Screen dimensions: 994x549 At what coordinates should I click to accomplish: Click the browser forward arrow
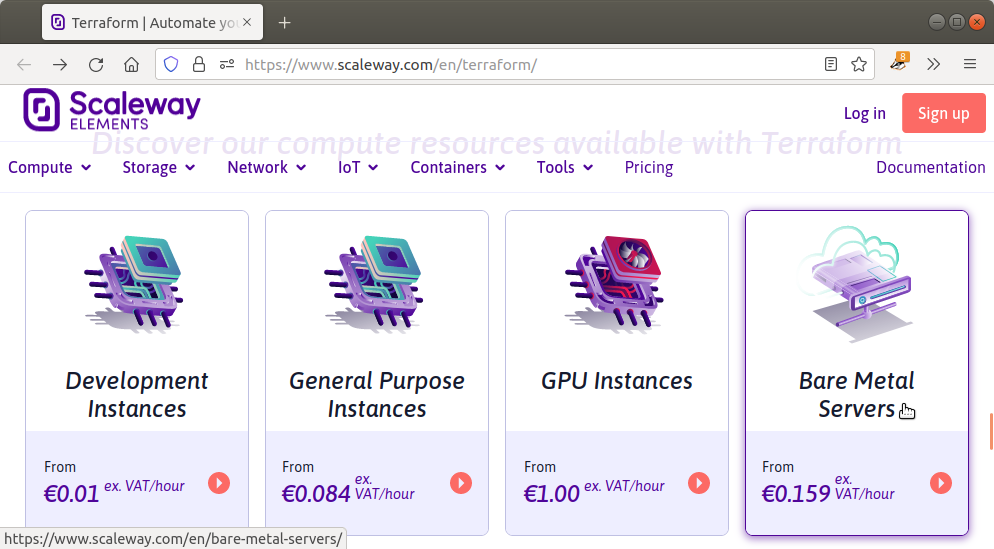coord(60,65)
